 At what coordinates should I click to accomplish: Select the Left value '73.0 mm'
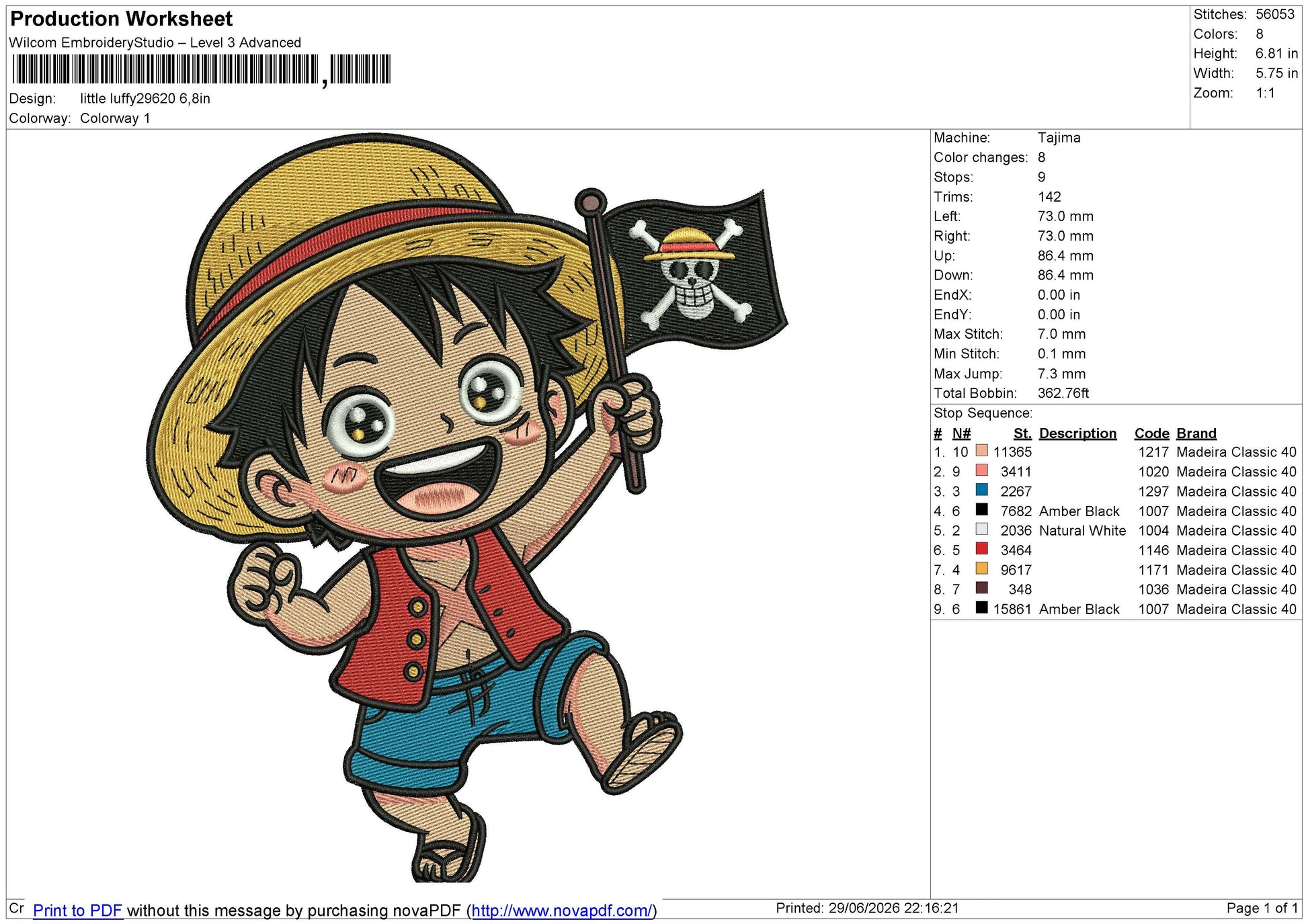[1065, 216]
